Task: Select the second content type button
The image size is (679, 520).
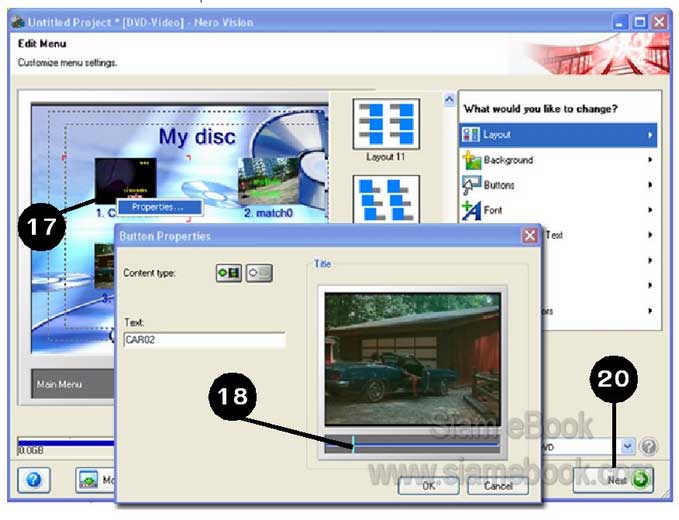Action: pos(259,273)
